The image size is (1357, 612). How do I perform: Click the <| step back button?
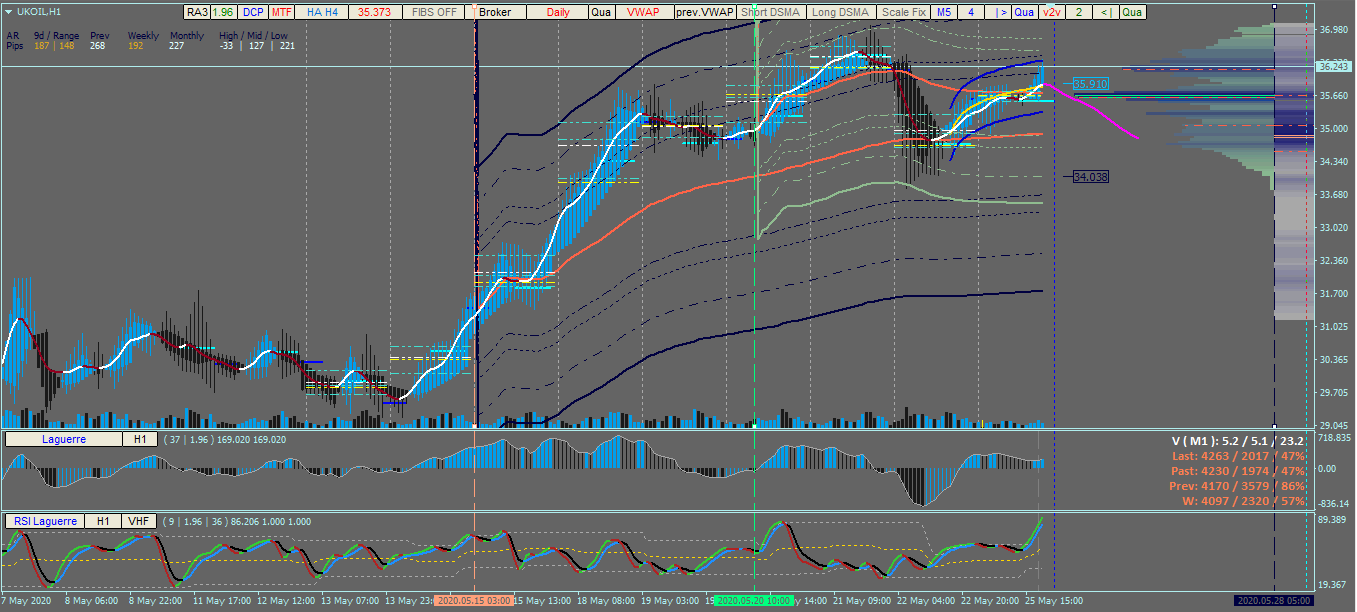pos(1105,13)
